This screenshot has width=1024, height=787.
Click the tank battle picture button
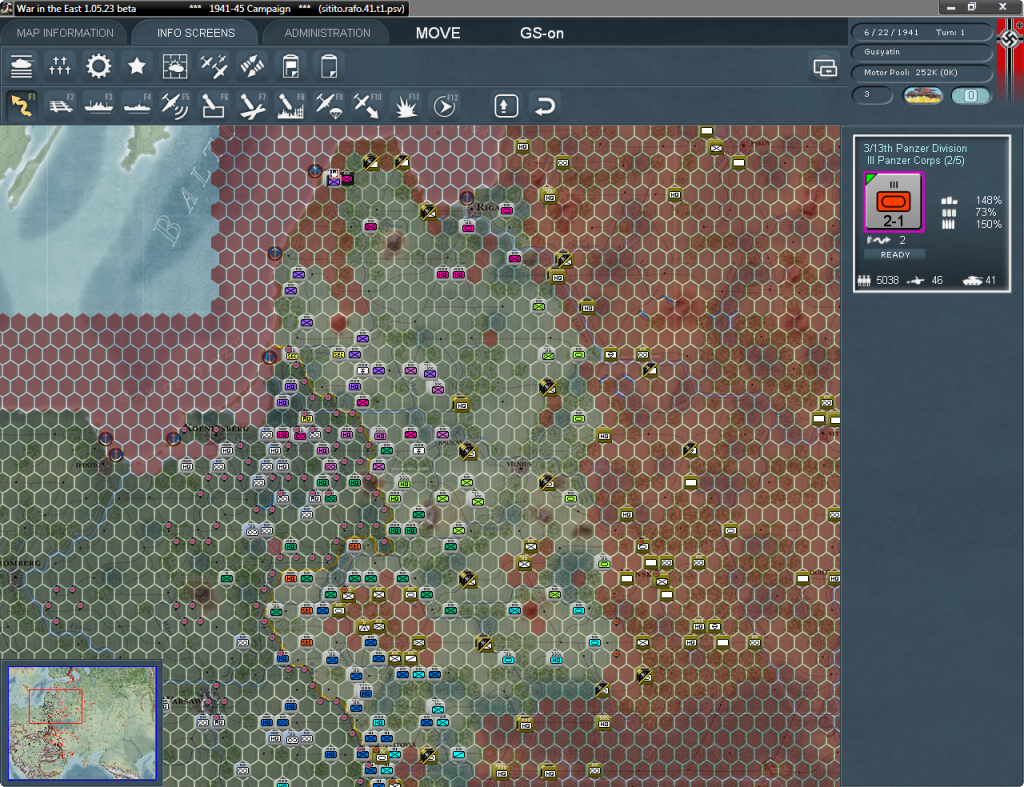[x=922, y=95]
